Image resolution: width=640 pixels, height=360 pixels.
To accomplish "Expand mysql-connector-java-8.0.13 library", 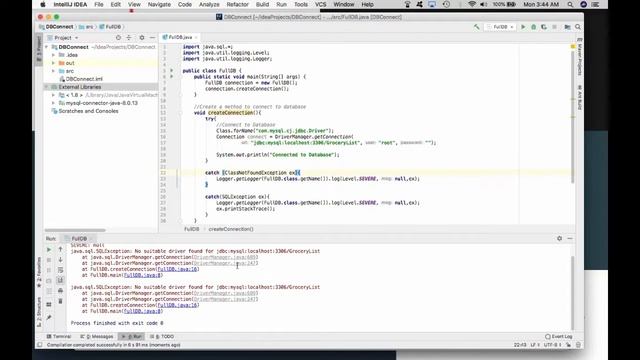I will click(53, 103).
